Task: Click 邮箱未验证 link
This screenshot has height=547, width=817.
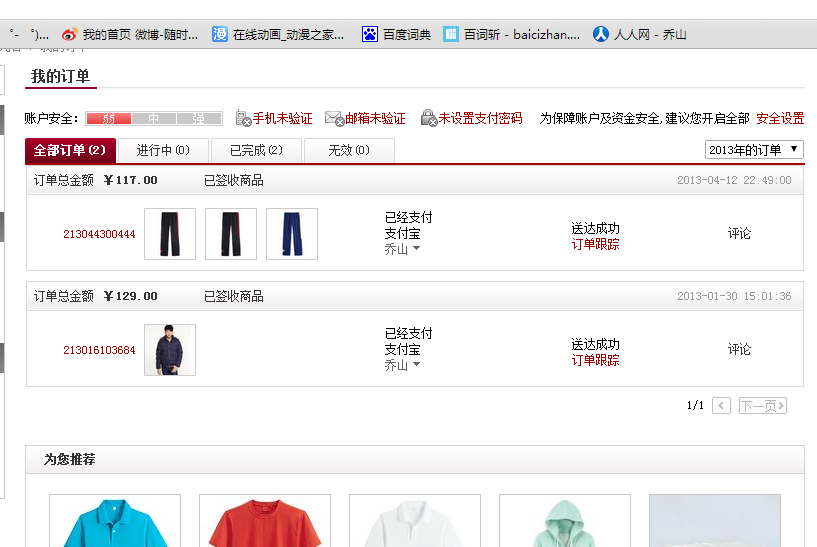Action: [375, 118]
